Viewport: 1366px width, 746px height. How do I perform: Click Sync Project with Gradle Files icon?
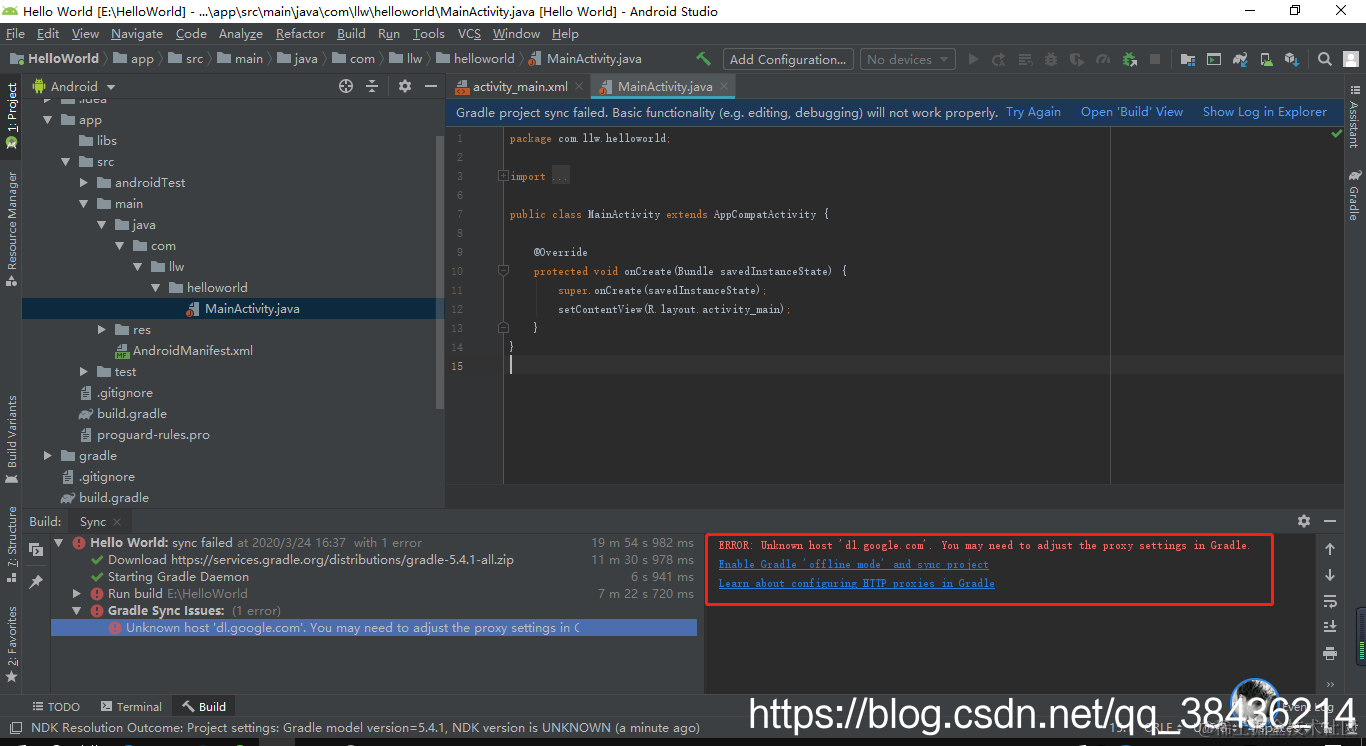(x=1239, y=59)
